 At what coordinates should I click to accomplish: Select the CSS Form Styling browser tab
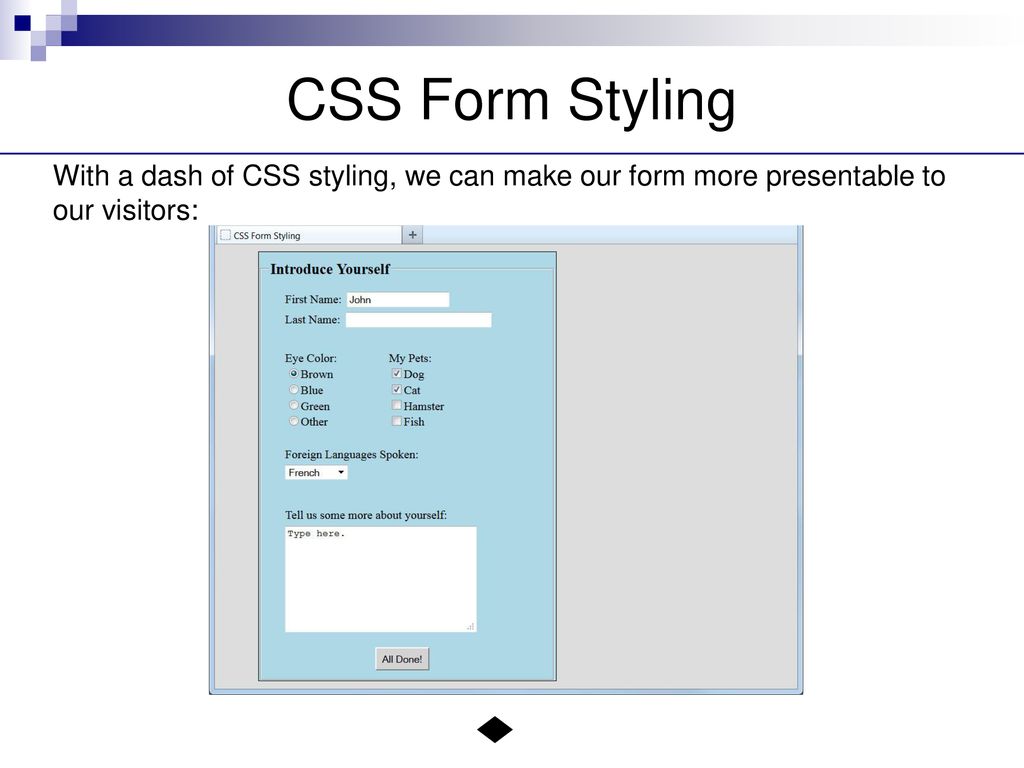(309, 235)
